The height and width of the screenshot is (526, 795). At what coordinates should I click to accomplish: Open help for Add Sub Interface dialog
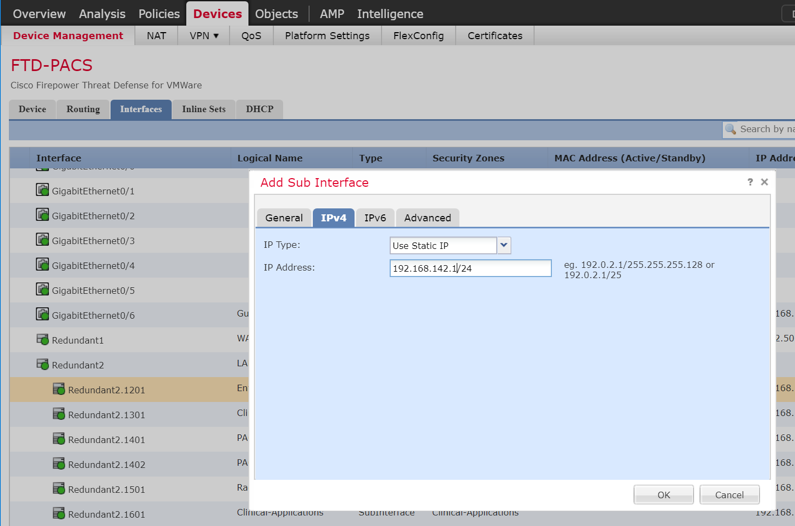coord(750,182)
